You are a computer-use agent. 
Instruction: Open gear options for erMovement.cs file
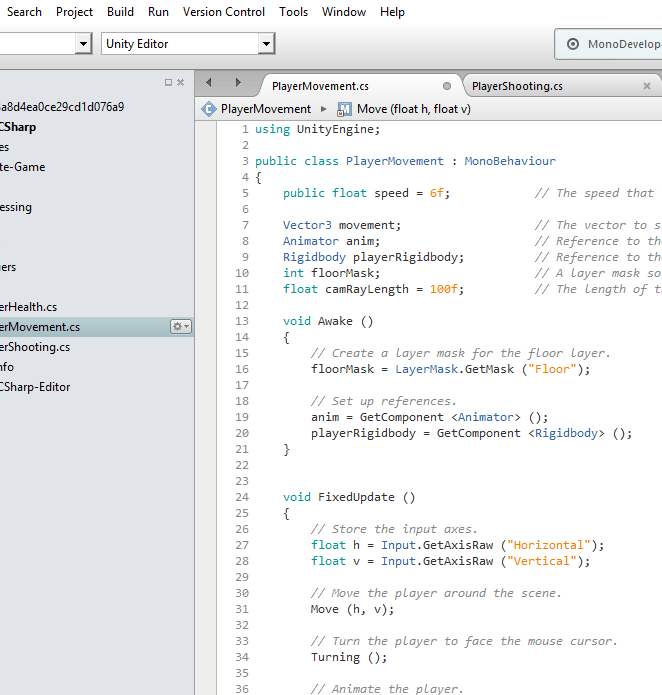point(181,327)
